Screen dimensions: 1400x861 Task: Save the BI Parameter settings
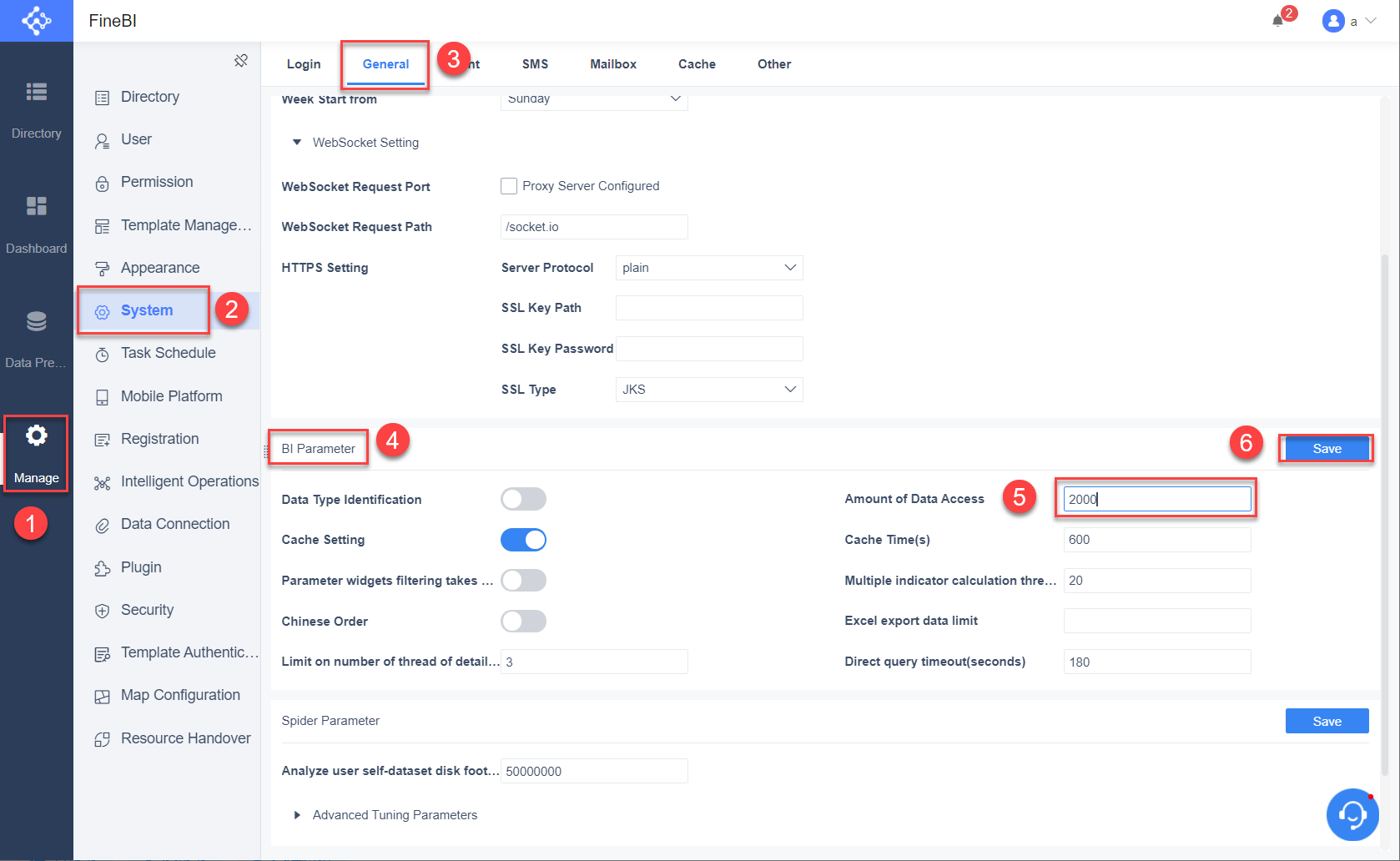tap(1327, 449)
